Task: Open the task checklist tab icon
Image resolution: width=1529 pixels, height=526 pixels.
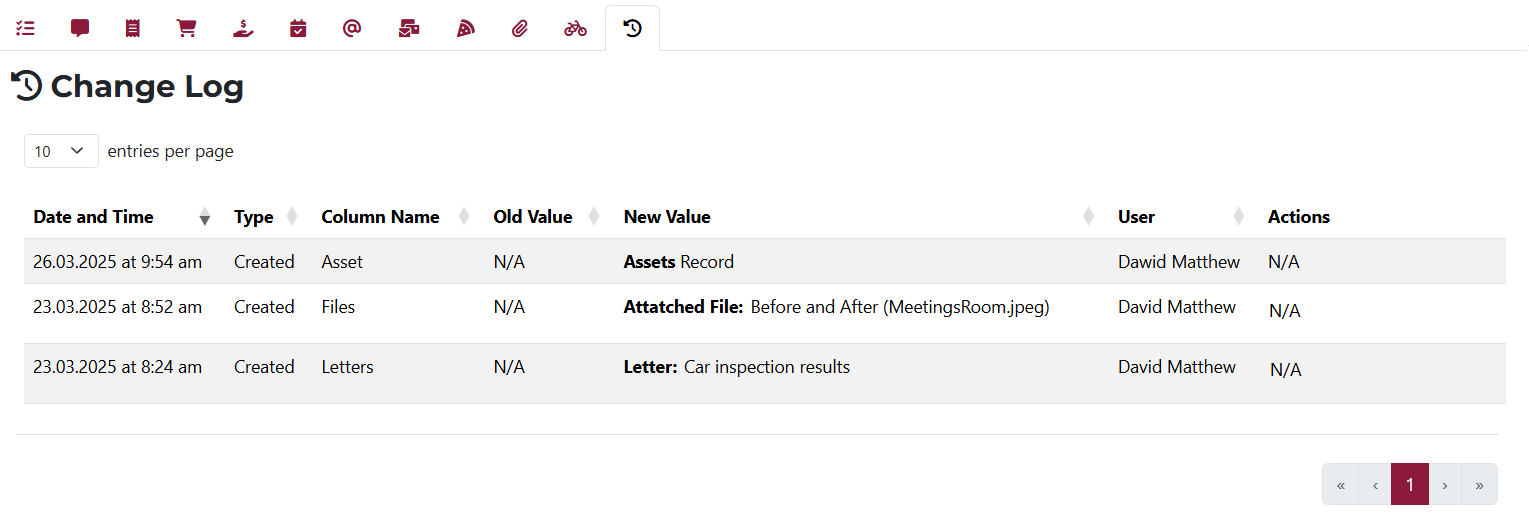Action: point(26,28)
